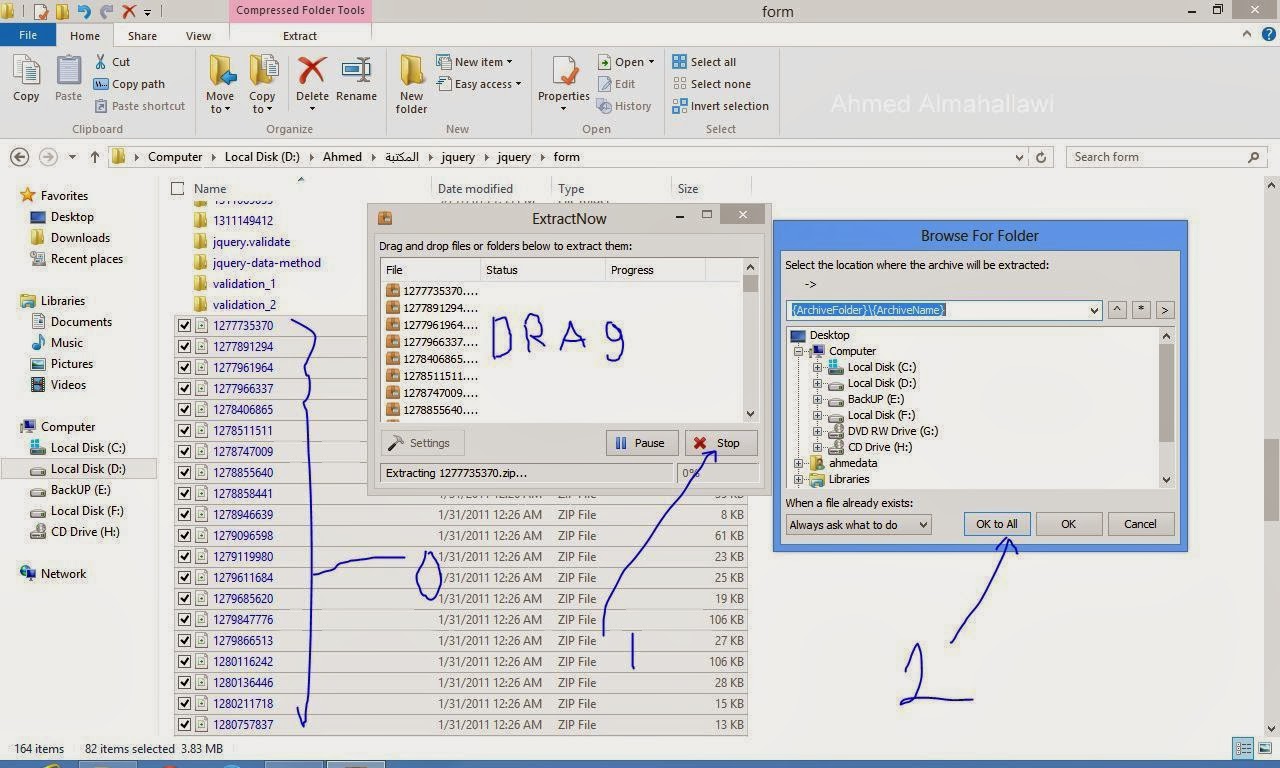Open the File menu tab
Image resolution: width=1280 pixels, height=768 pixels.
coord(28,35)
